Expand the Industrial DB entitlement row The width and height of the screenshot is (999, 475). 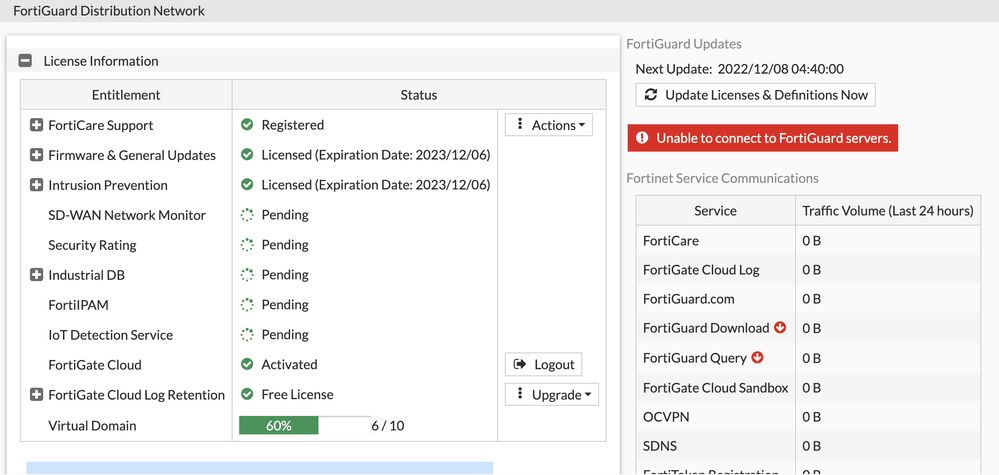[x=36, y=275]
